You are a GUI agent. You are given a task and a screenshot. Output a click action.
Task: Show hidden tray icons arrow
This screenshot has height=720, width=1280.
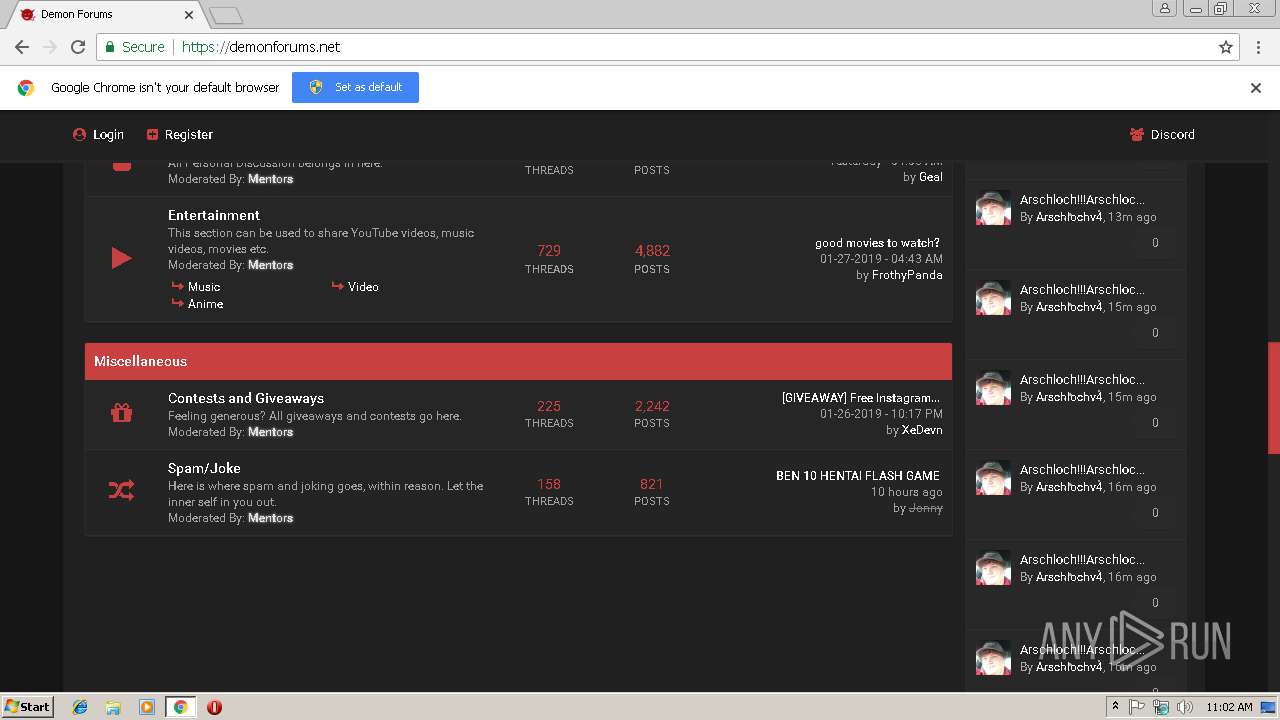click(1115, 707)
